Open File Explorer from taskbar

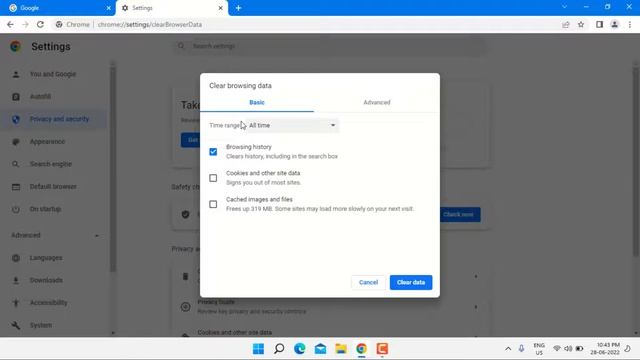pyautogui.click(x=341, y=349)
